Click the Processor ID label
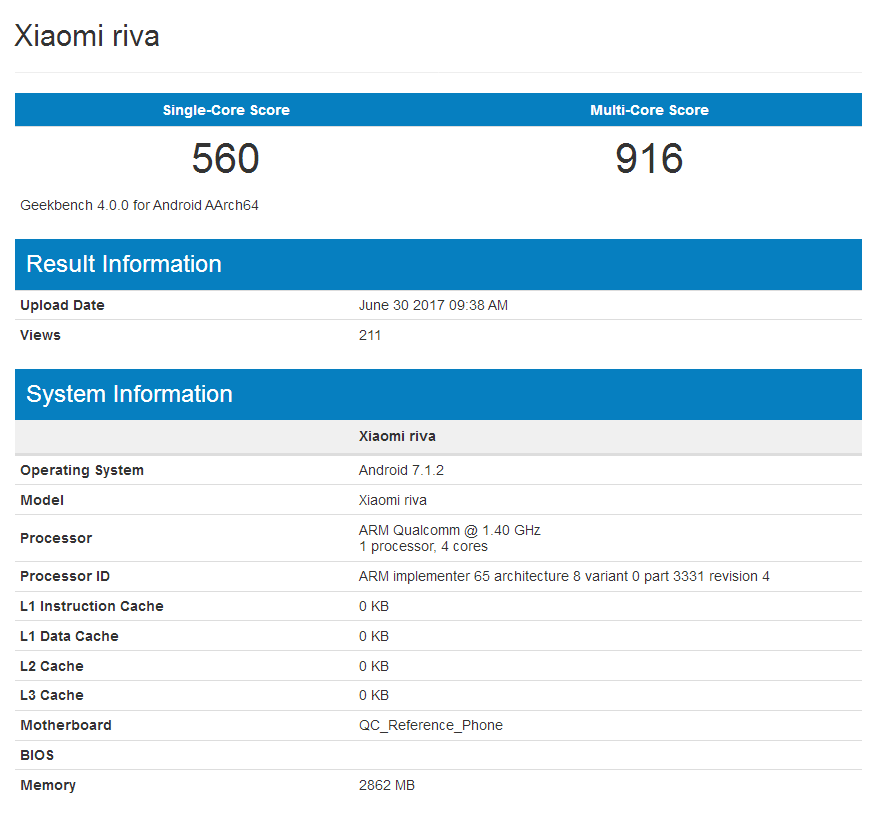Image resolution: width=876 pixels, height=816 pixels. tap(65, 576)
